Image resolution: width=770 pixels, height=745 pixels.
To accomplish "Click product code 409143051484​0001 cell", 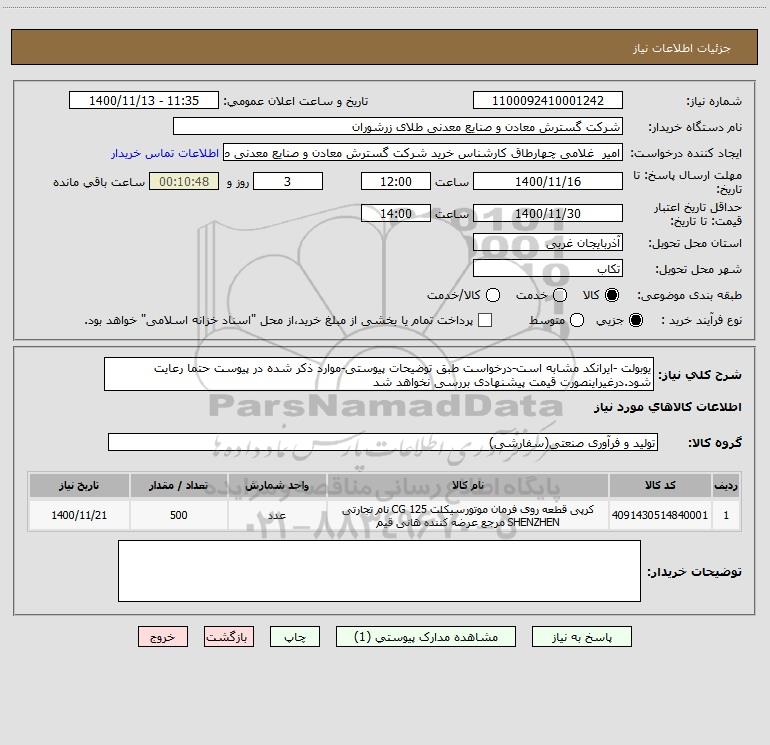I will (x=660, y=515).
